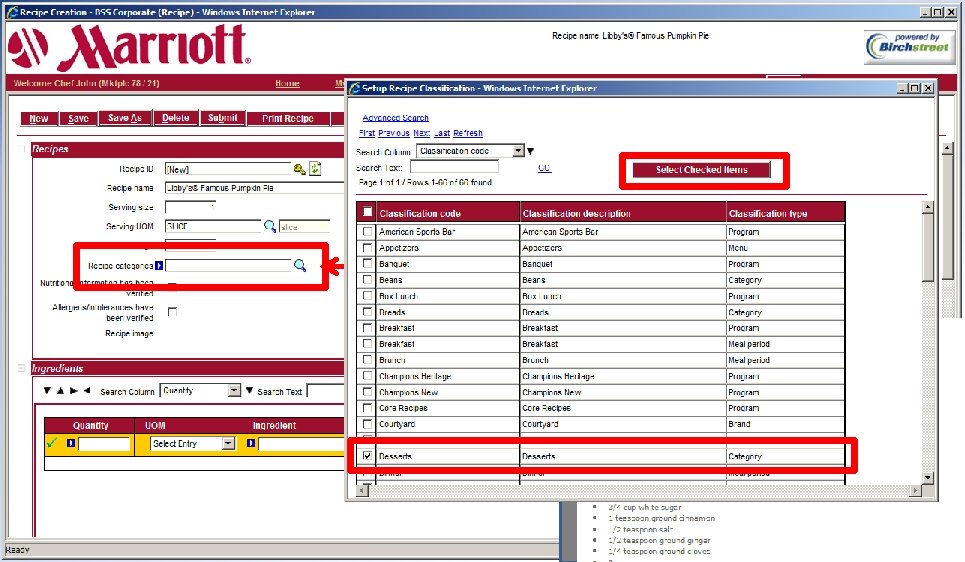Click the up triangle in the Ingredients navigation arrows

pyautogui.click(x=60, y=390)
